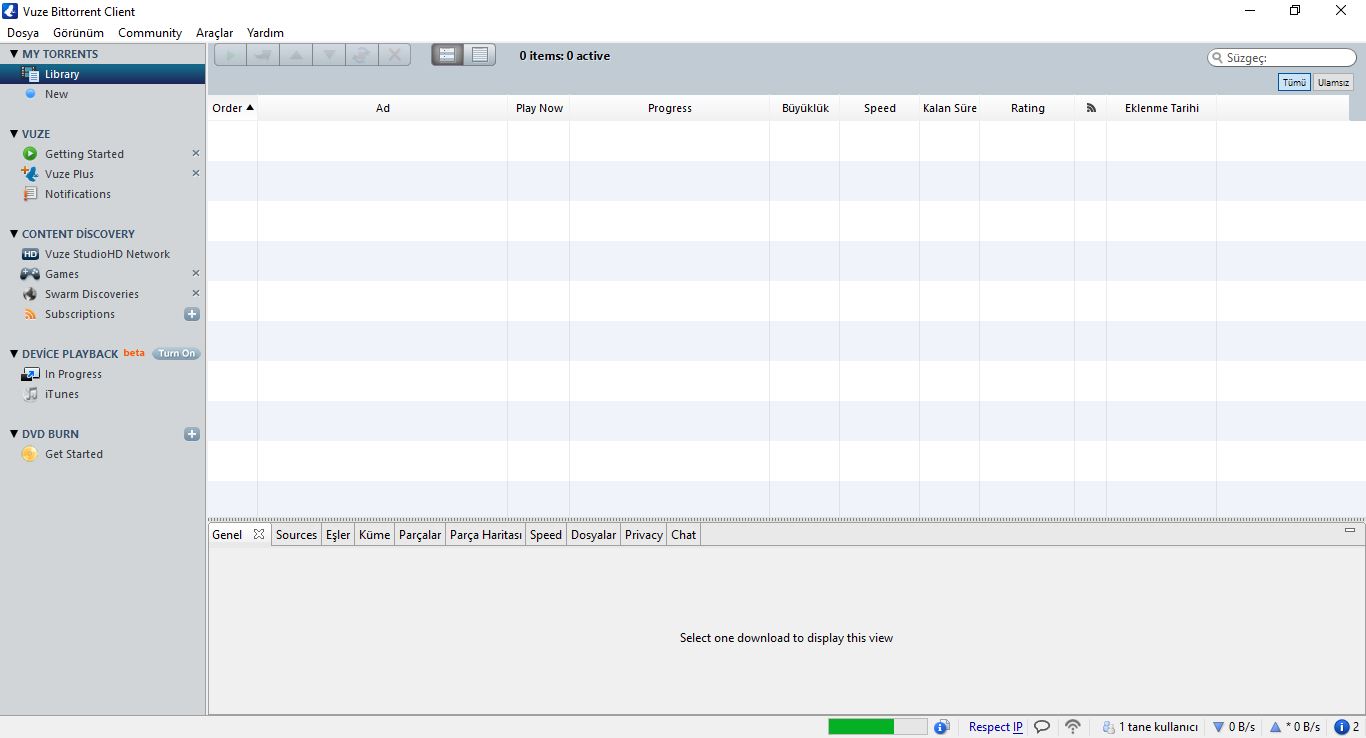The width and height of the screenshot is (1366, 738).
Task: Click the blue info icon with count 2
Action: 1342,727
